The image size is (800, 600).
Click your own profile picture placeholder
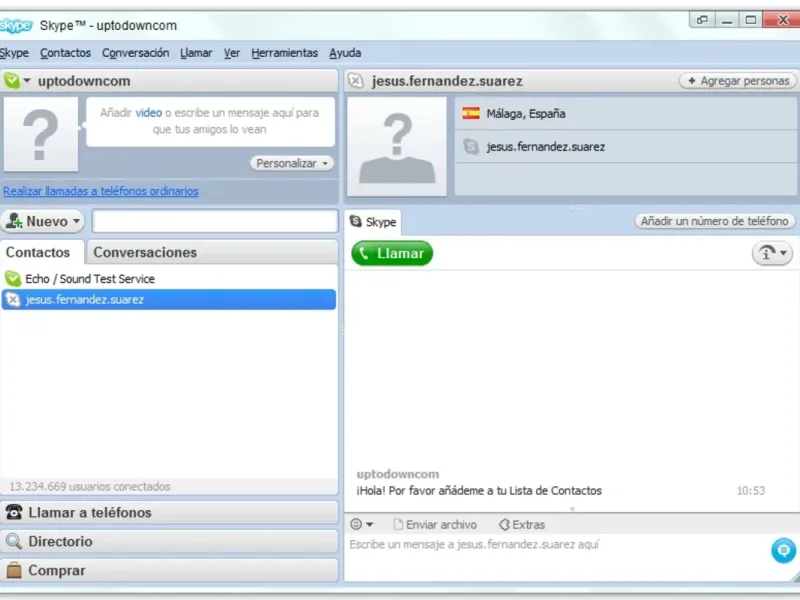(41, 134)
